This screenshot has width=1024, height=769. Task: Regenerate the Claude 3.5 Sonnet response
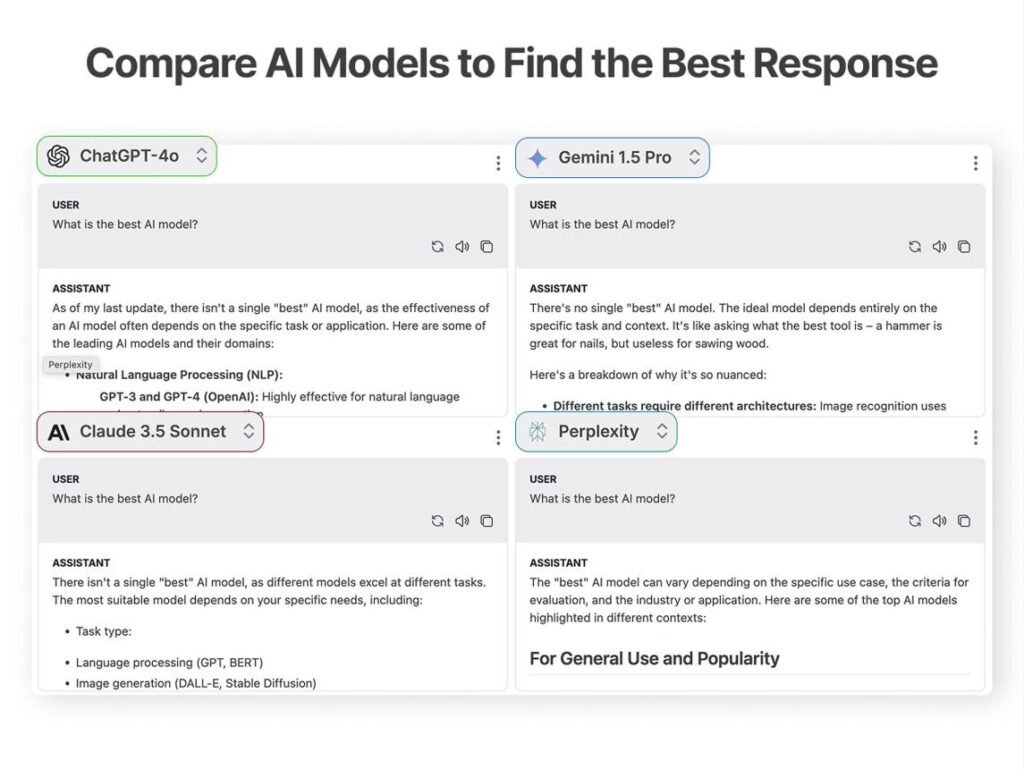pos(438,521)
